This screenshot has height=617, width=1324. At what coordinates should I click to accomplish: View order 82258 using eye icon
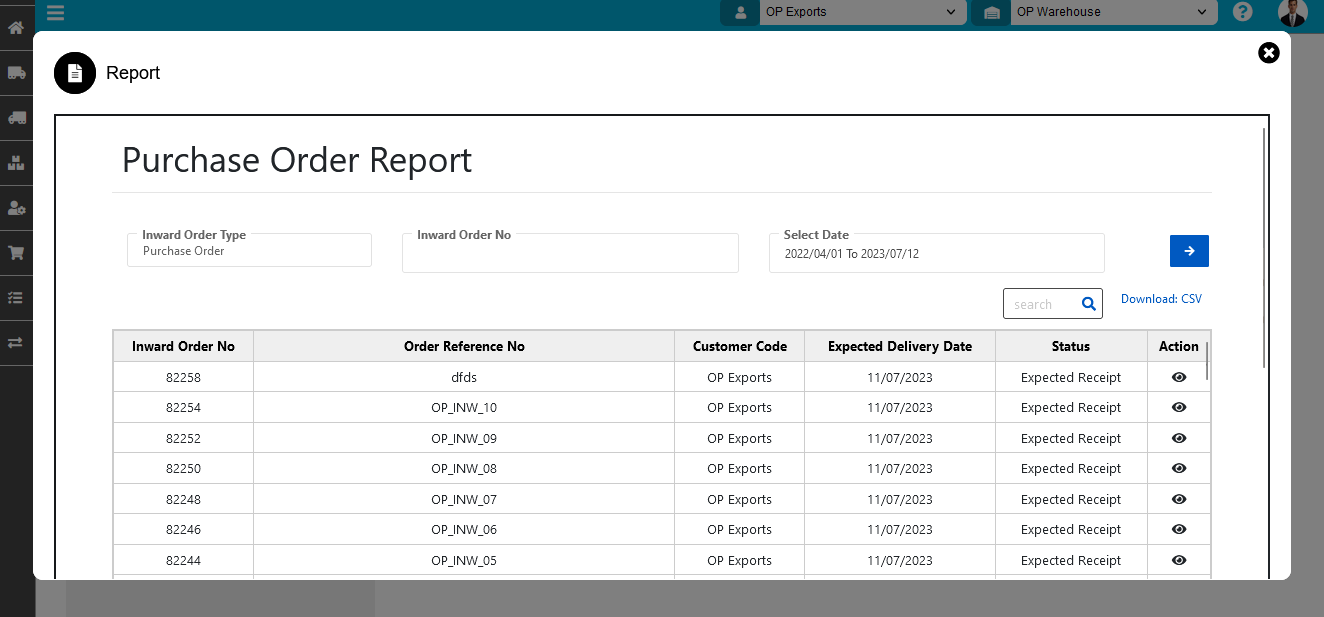tap(1178, 377)
